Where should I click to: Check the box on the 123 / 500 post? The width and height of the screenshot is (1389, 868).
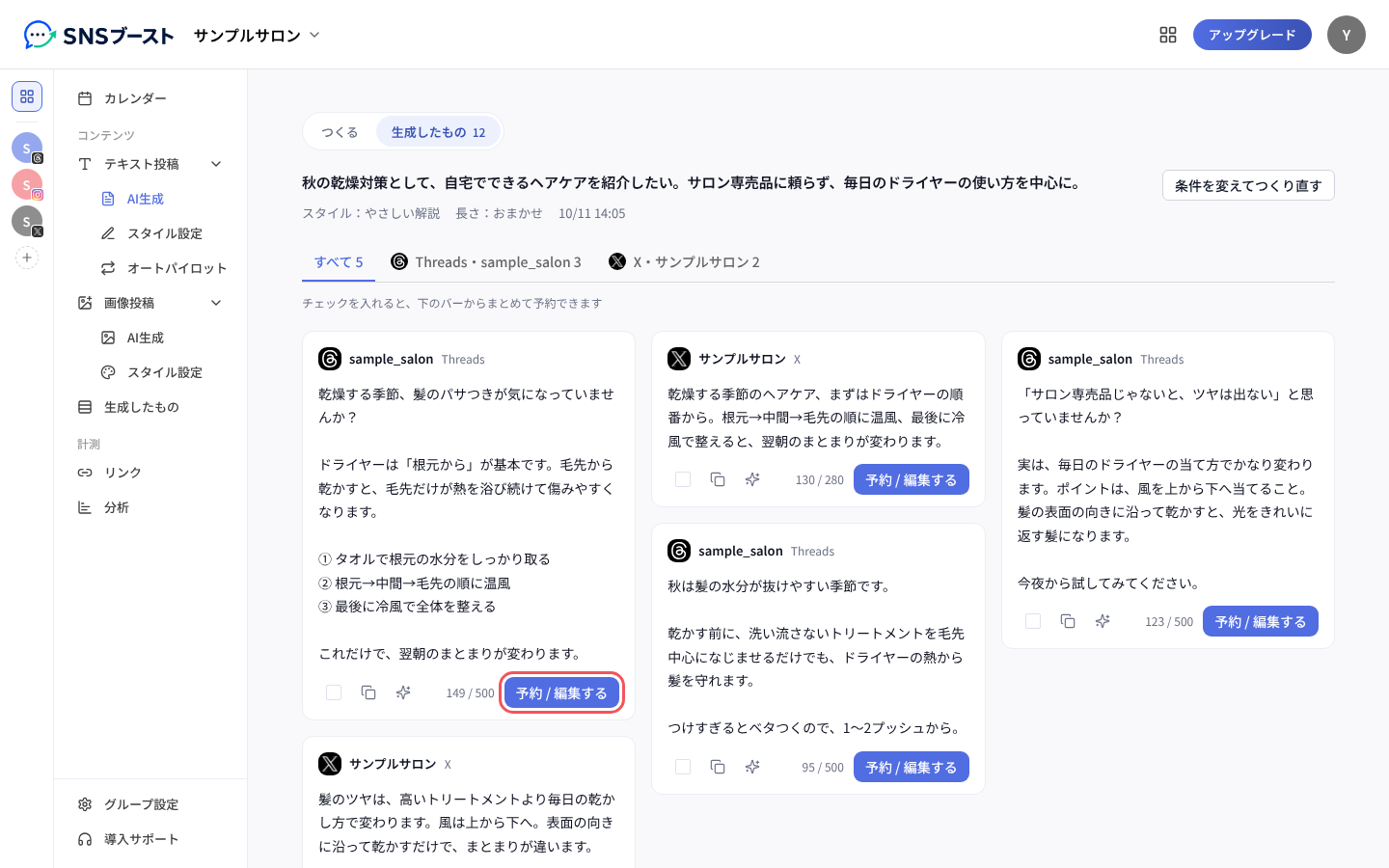[x=1033, y=621]
